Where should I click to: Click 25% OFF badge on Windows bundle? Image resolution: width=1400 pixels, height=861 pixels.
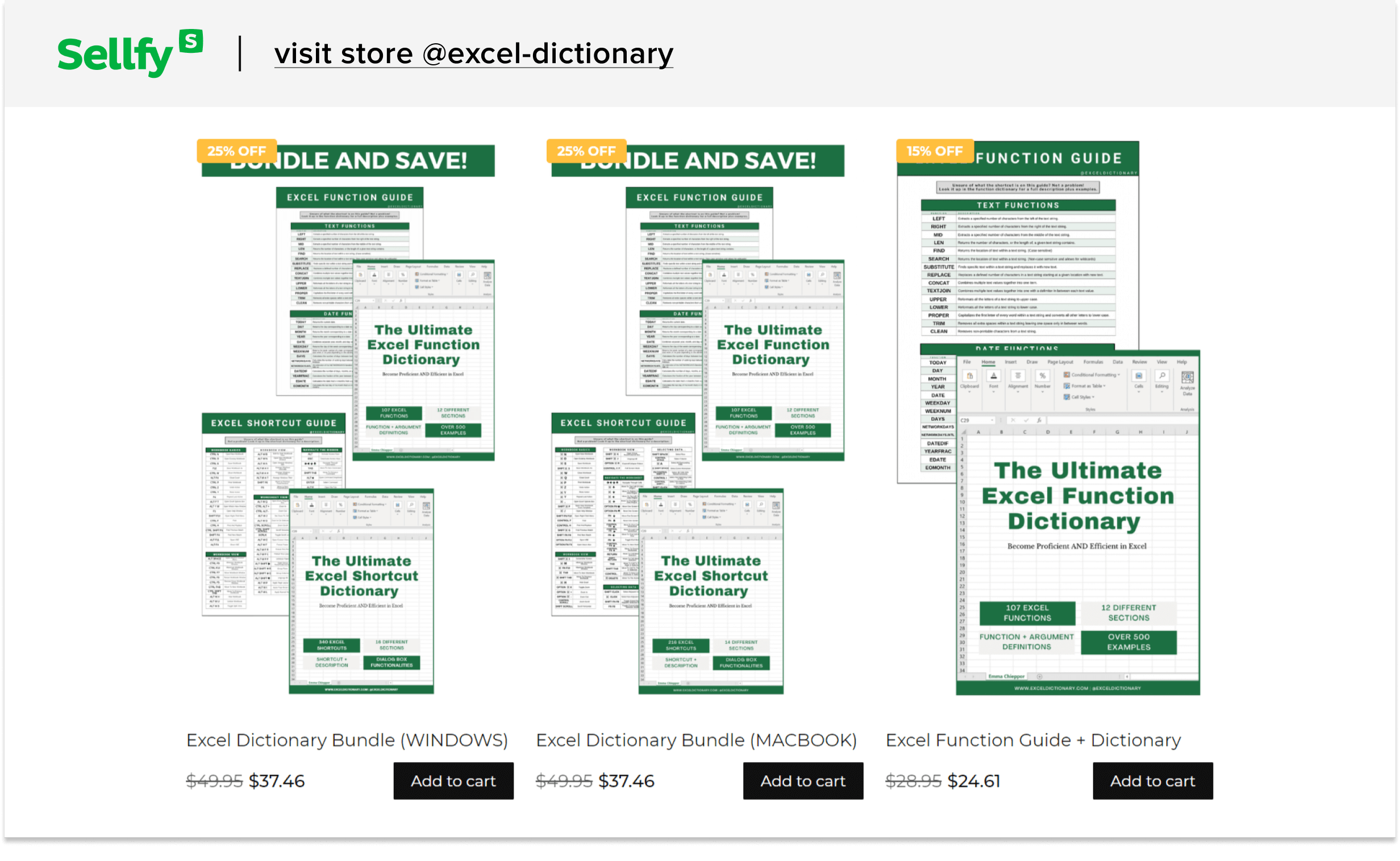(x=236, y=151)
